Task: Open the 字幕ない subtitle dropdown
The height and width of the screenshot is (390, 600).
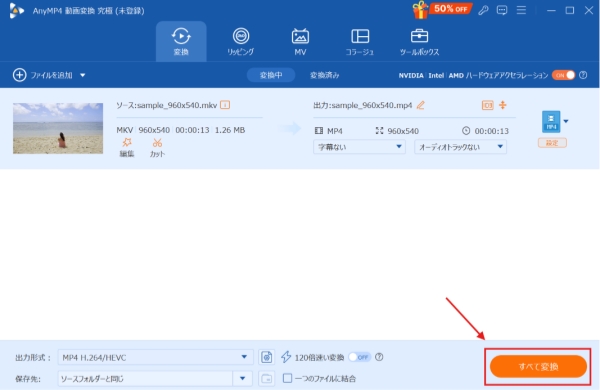Action: point(359,147)
